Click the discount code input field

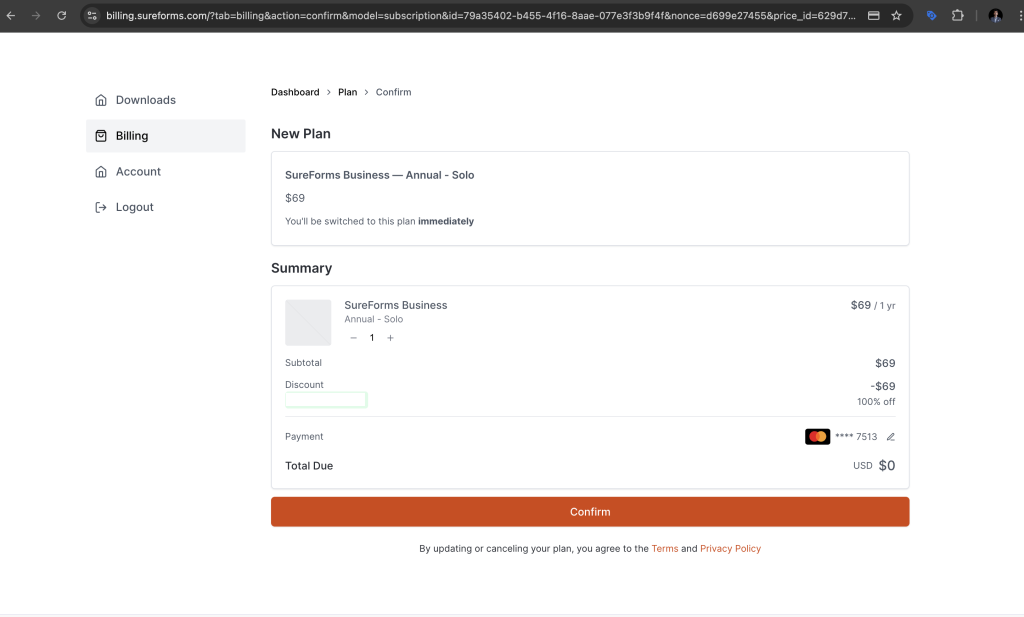[x=326, y=399]
